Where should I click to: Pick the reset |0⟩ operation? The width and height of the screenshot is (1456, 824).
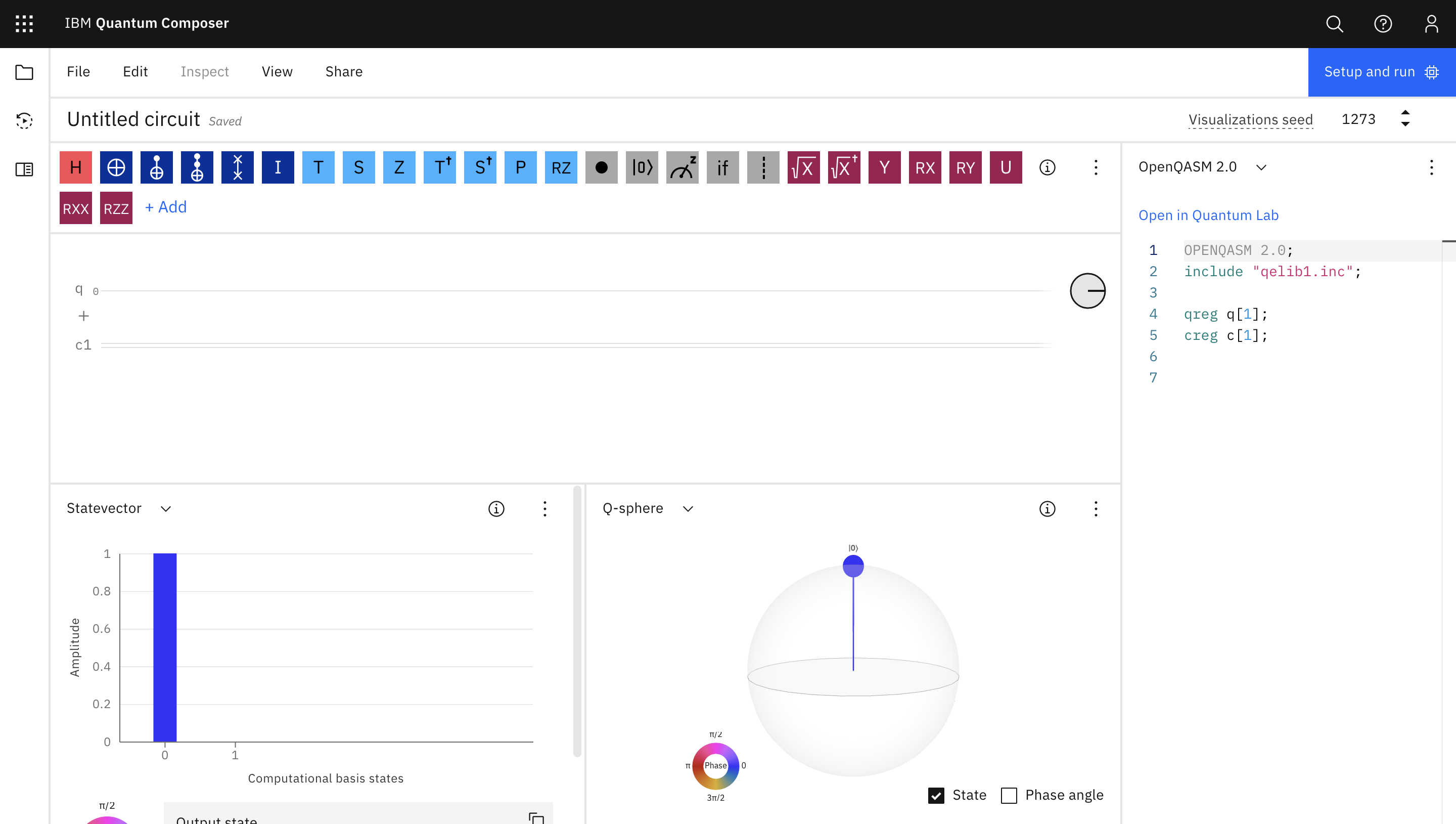[x=642, y=167]
